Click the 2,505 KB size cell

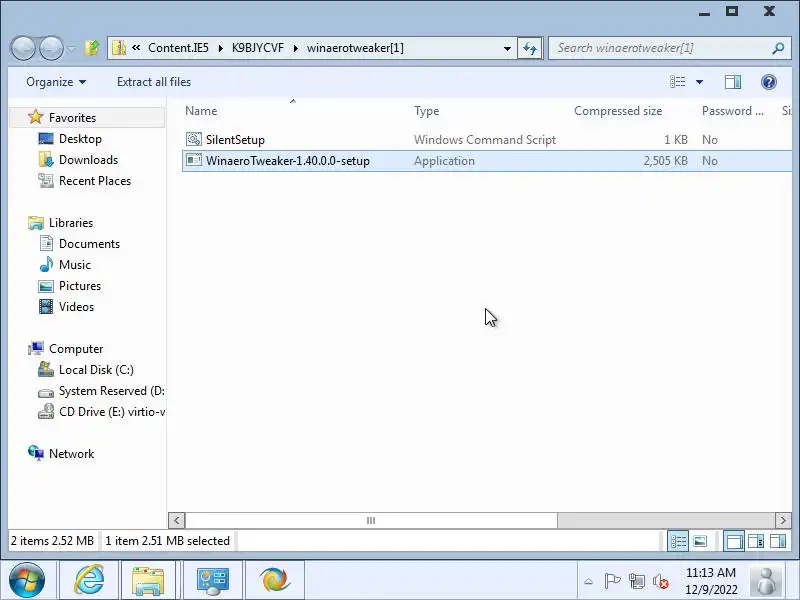coord(665,161)
